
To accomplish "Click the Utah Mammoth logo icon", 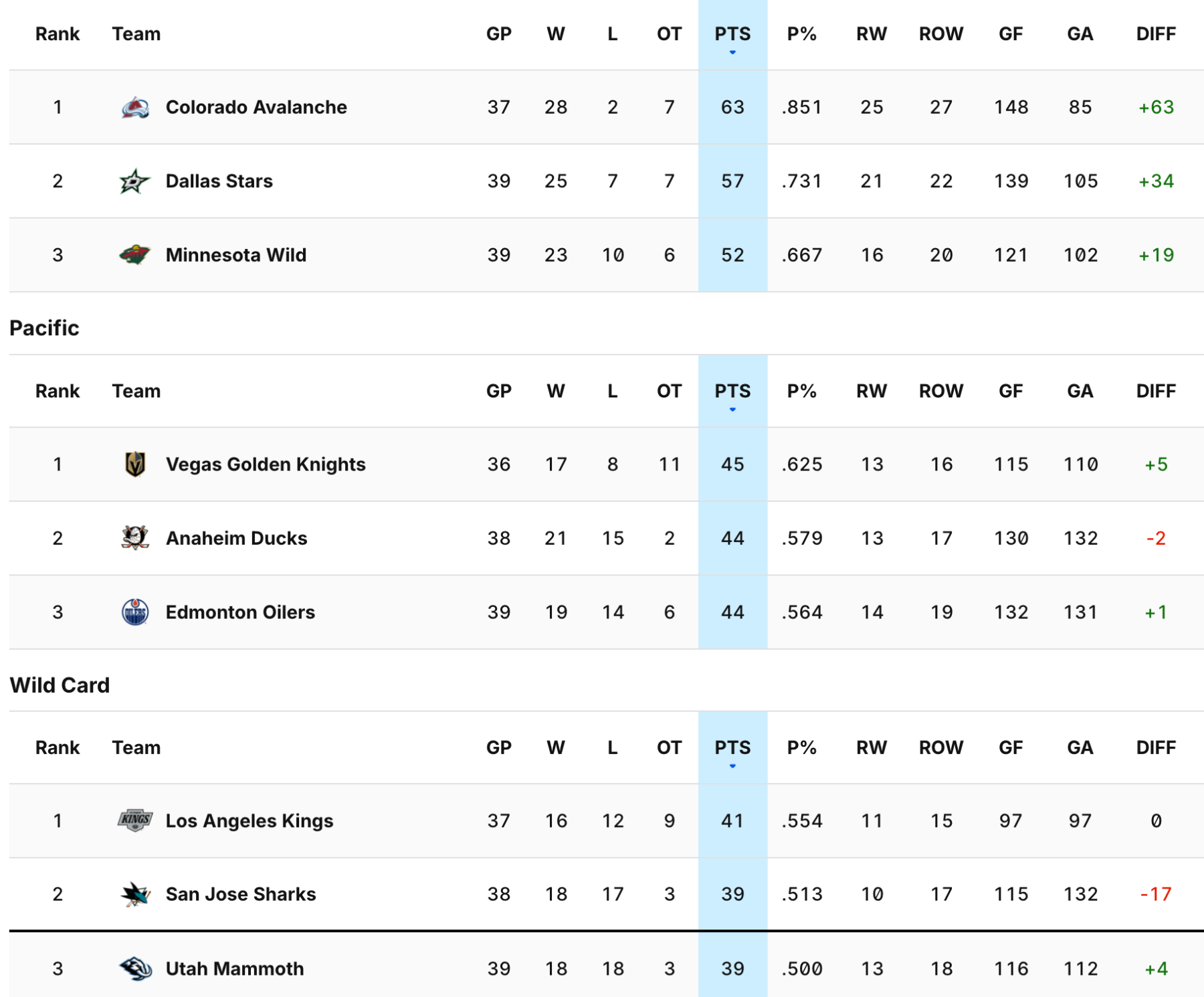I will click(x=135, y=968).
